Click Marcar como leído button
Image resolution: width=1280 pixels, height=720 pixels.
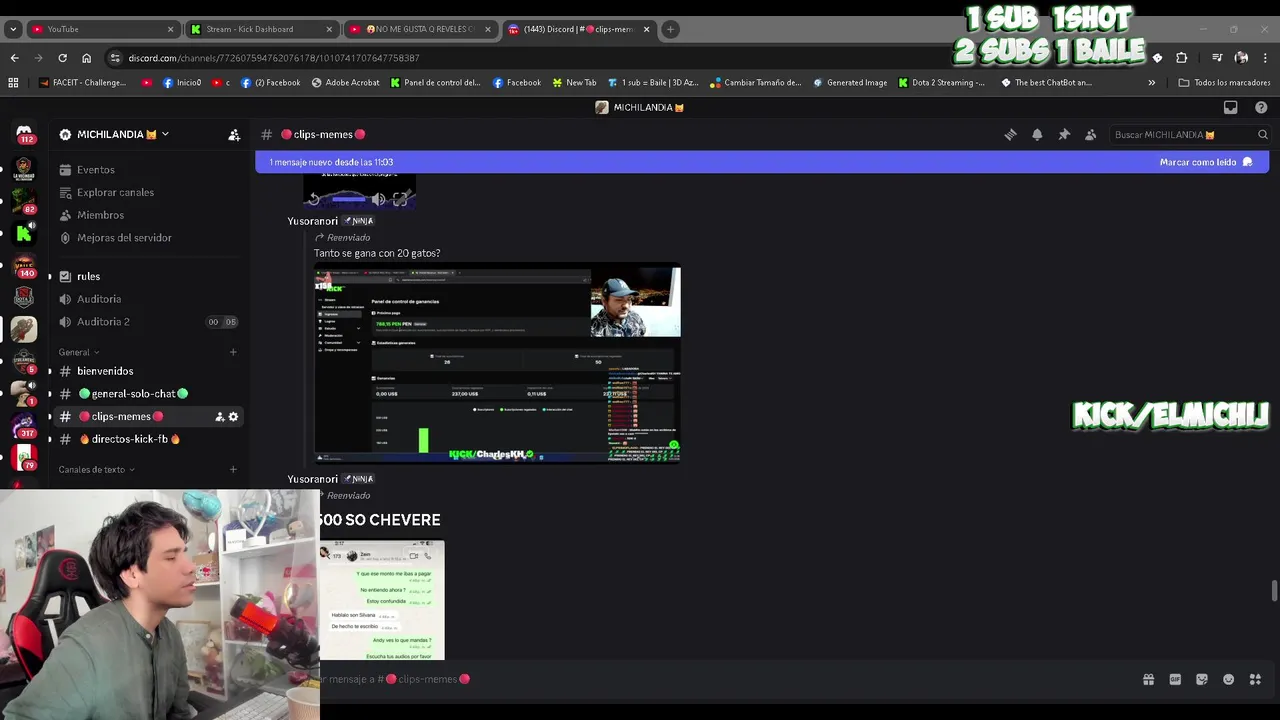(x=1205, y=162)
